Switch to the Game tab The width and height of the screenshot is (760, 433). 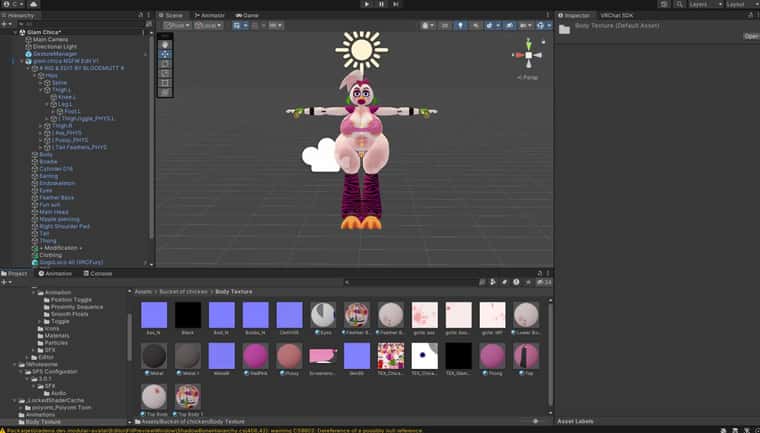[247, 16]
